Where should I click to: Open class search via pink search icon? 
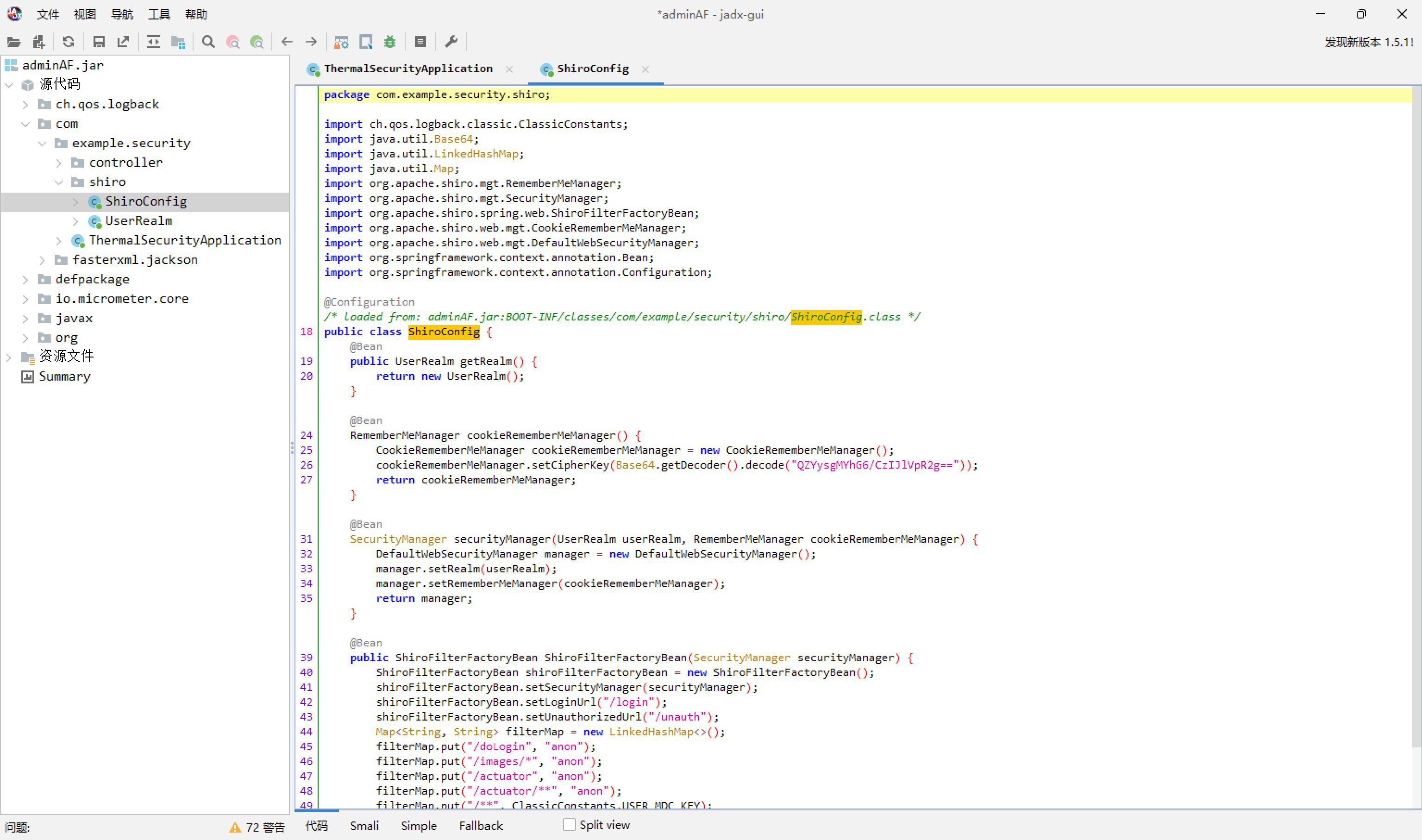[232, 42]
